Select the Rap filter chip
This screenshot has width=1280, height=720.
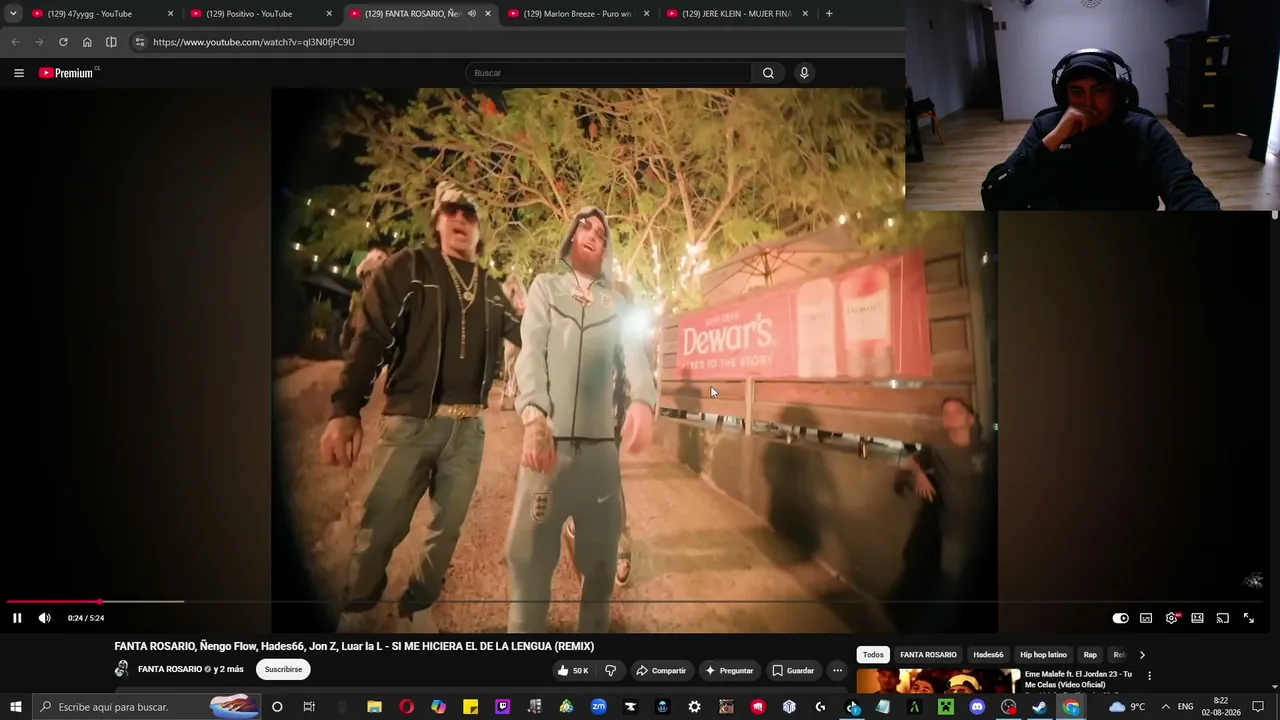tap(1090, 655)
